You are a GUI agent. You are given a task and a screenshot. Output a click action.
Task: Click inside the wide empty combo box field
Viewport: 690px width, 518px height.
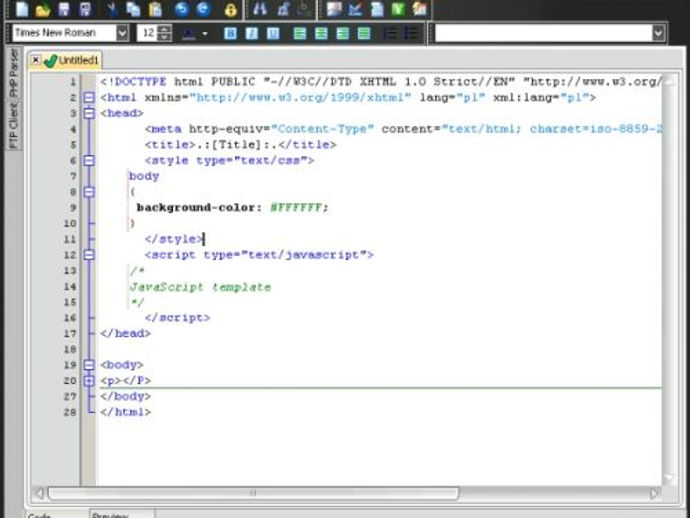click(x=543, y=33)
